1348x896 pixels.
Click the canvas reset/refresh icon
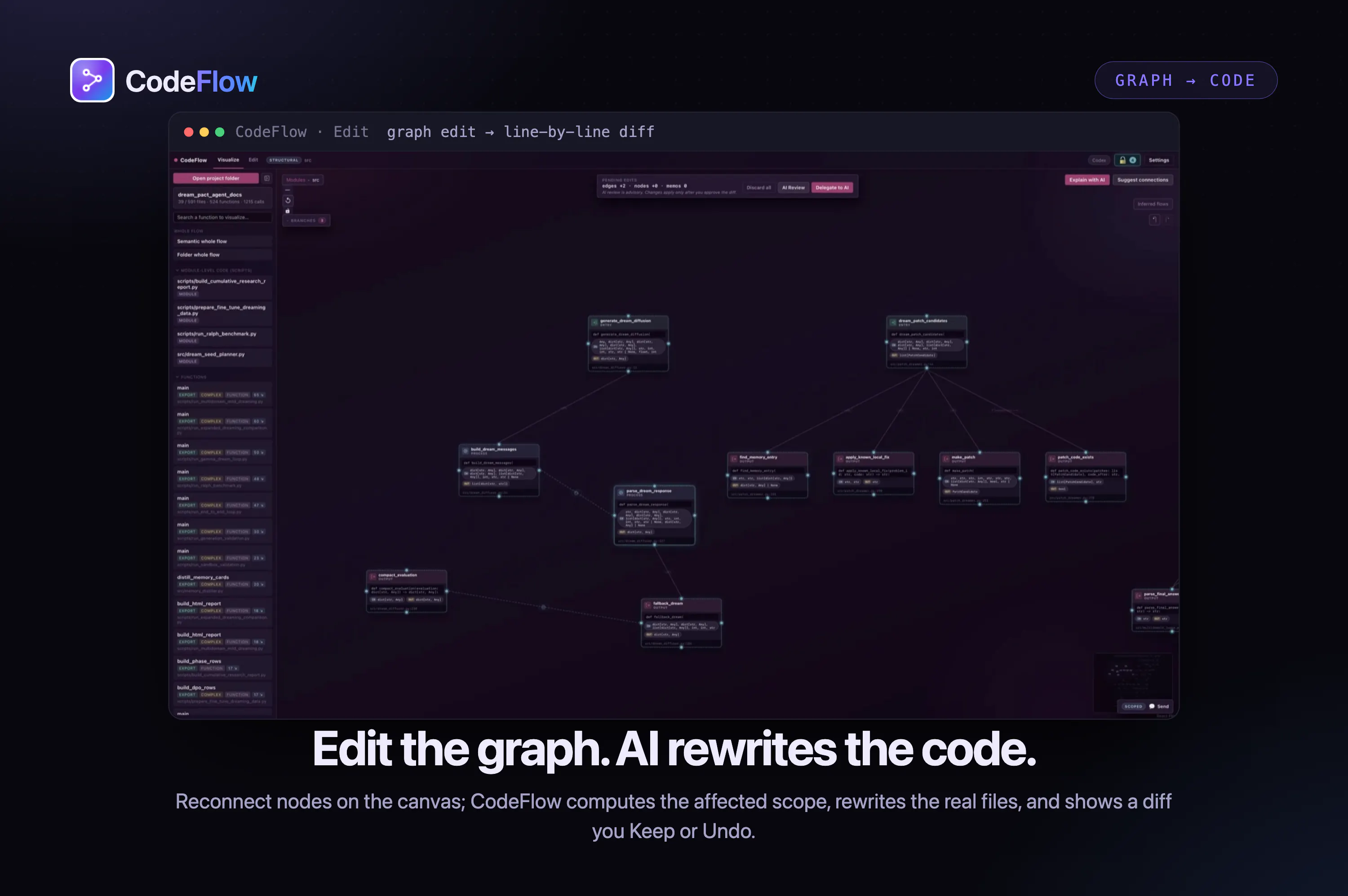(288, 201)
